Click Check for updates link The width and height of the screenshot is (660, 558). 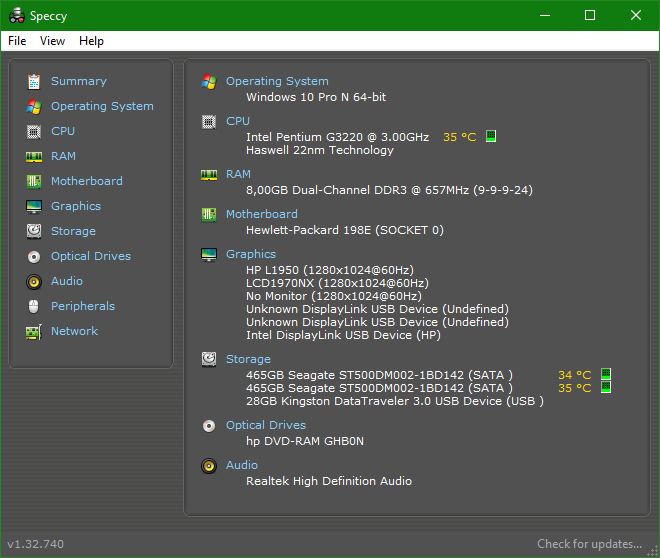pyautogui.click(x=590, y=544)
